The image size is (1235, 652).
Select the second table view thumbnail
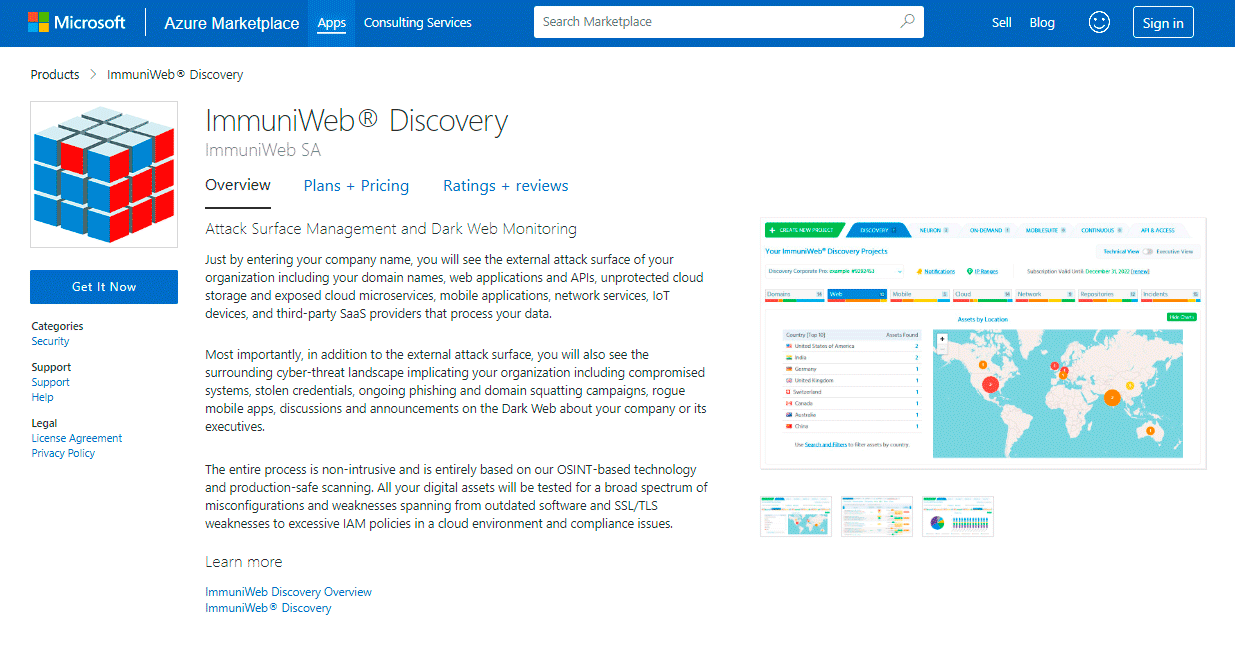[877, 516]
